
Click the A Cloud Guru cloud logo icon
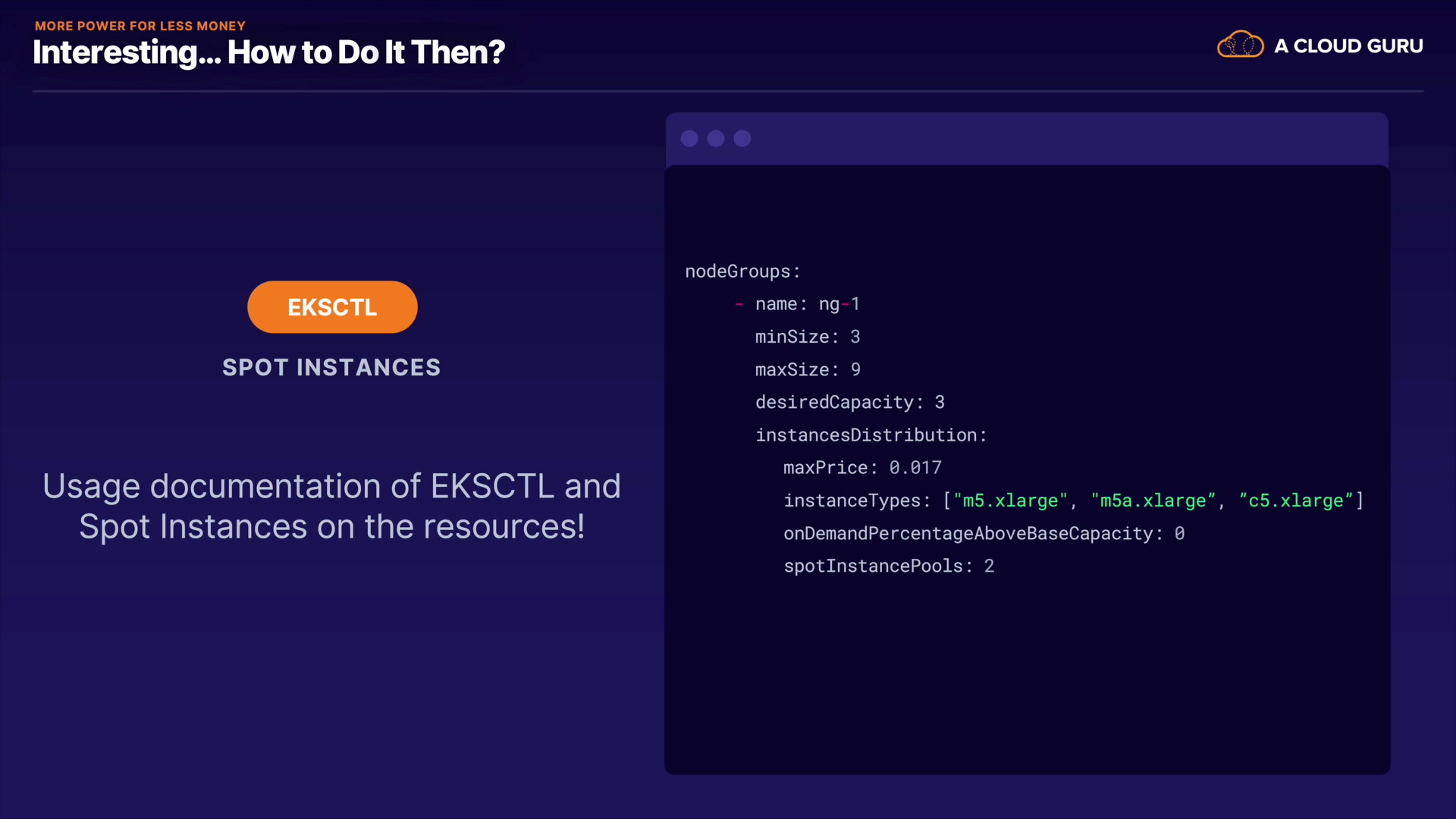pyautogui.click(x=1240, y=45)
